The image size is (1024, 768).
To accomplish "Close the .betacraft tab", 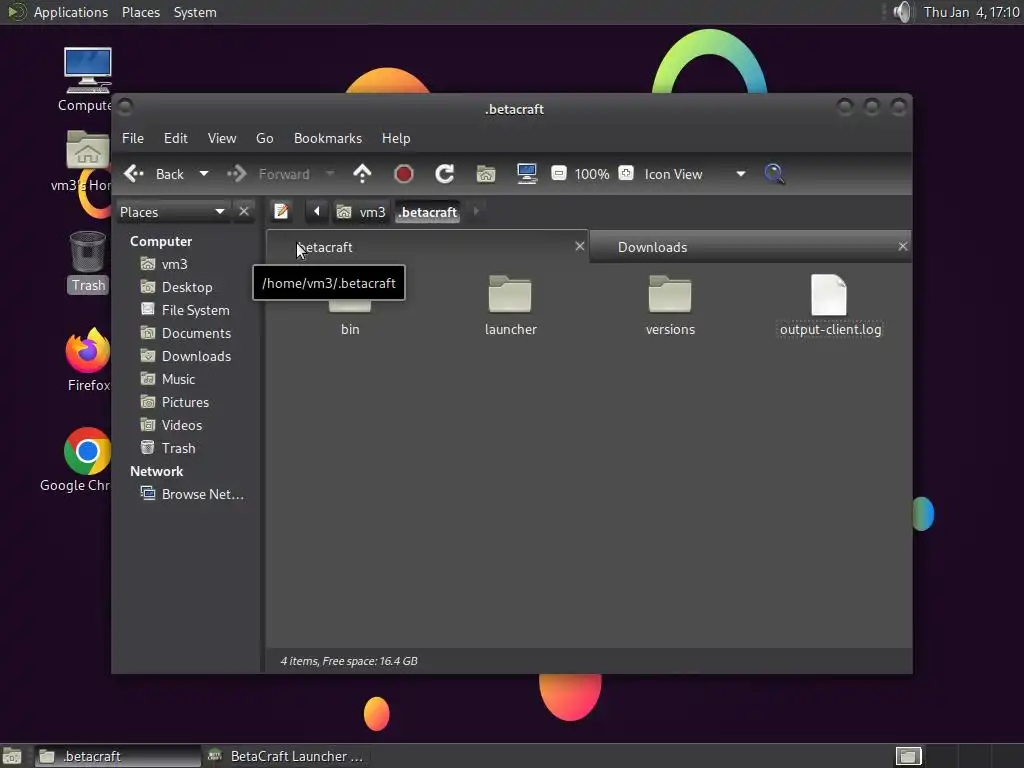I will pyautogui.click(x=579, y=246).
